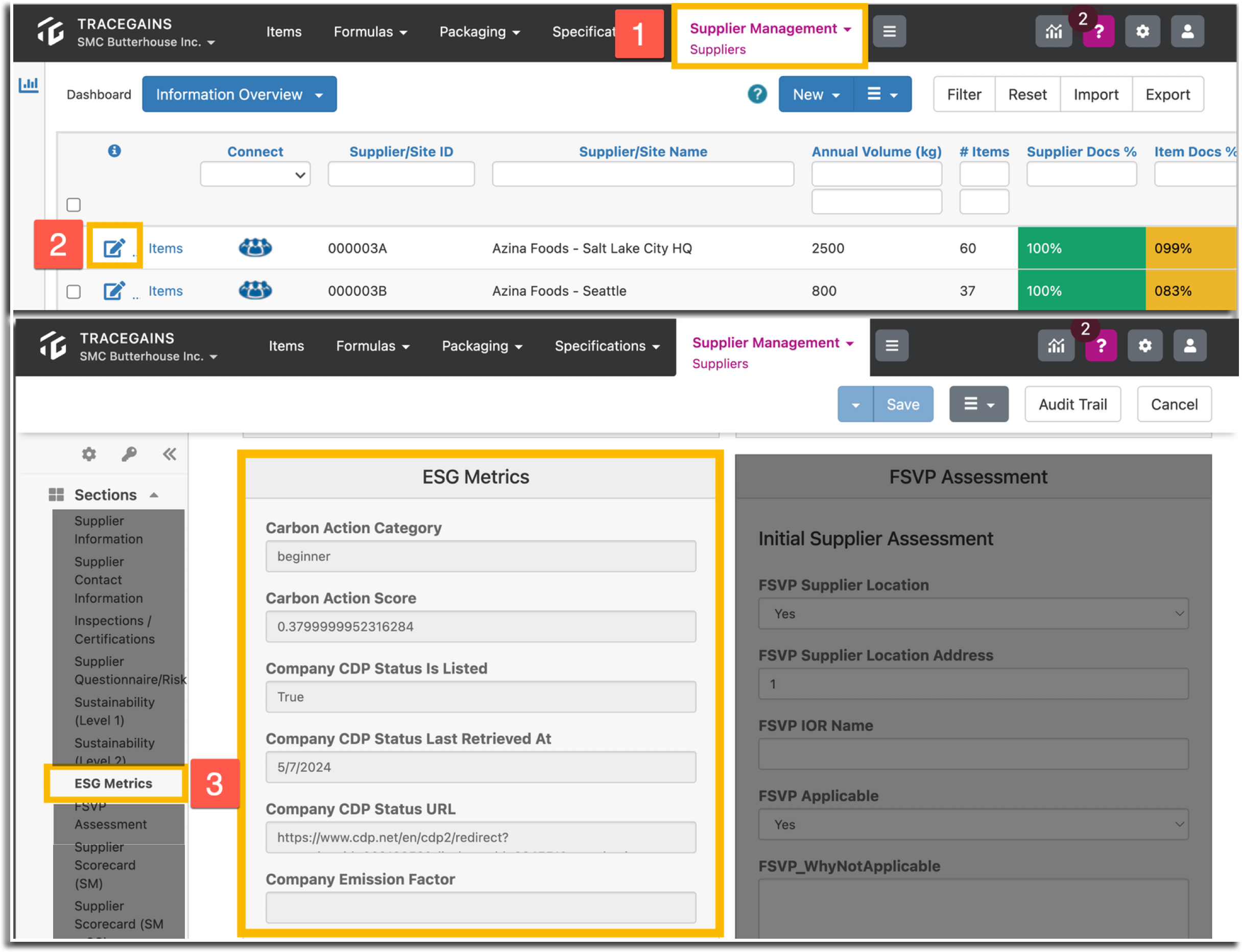
Task: Click the key icon above the Sections list
Action: (129, 454)
